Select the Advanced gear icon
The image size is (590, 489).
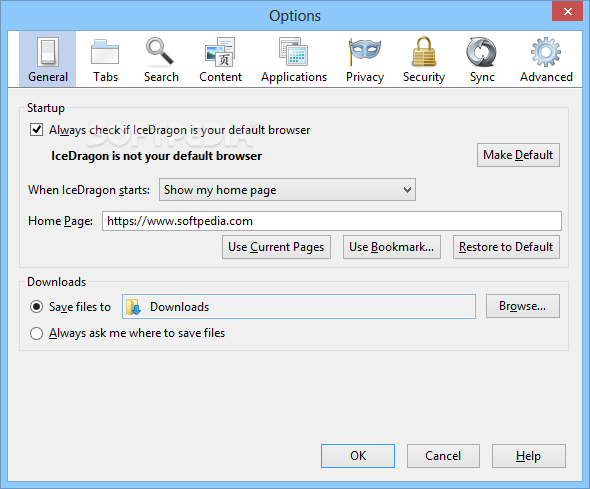coord(546,52)
